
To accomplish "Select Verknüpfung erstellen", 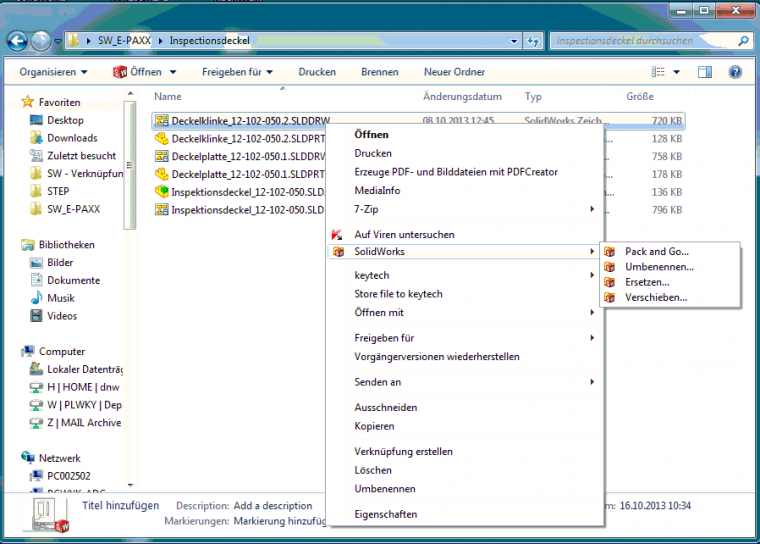I will click(x=403, y=451).
